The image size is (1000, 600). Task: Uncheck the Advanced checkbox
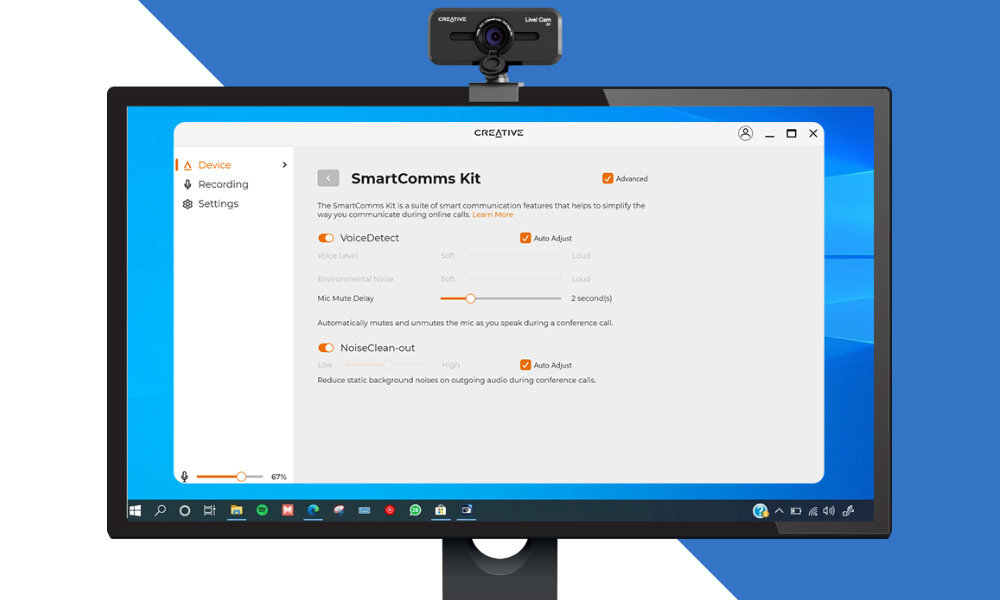click(x=608, y=179)
